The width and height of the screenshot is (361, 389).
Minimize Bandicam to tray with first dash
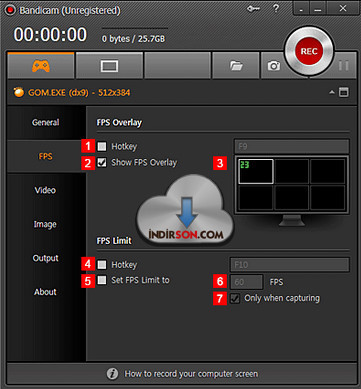pyautogui.click(x=301, y=9)
